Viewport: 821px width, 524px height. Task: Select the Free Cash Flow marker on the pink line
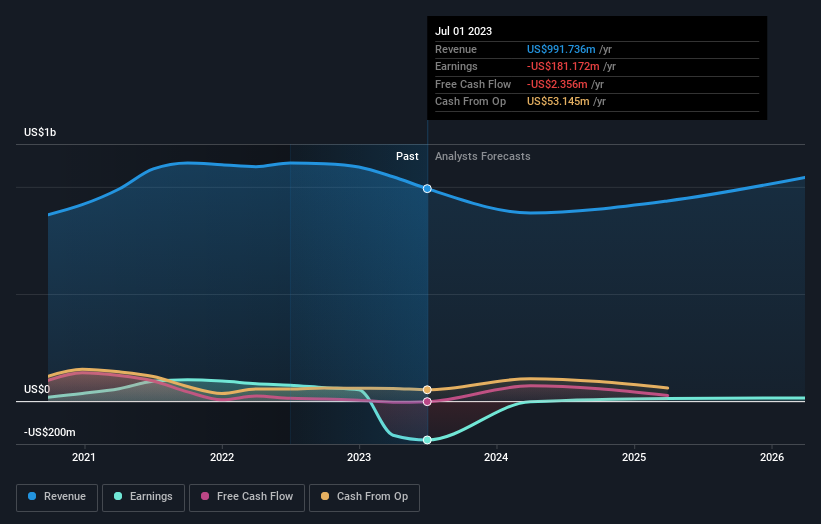point(427,402)
